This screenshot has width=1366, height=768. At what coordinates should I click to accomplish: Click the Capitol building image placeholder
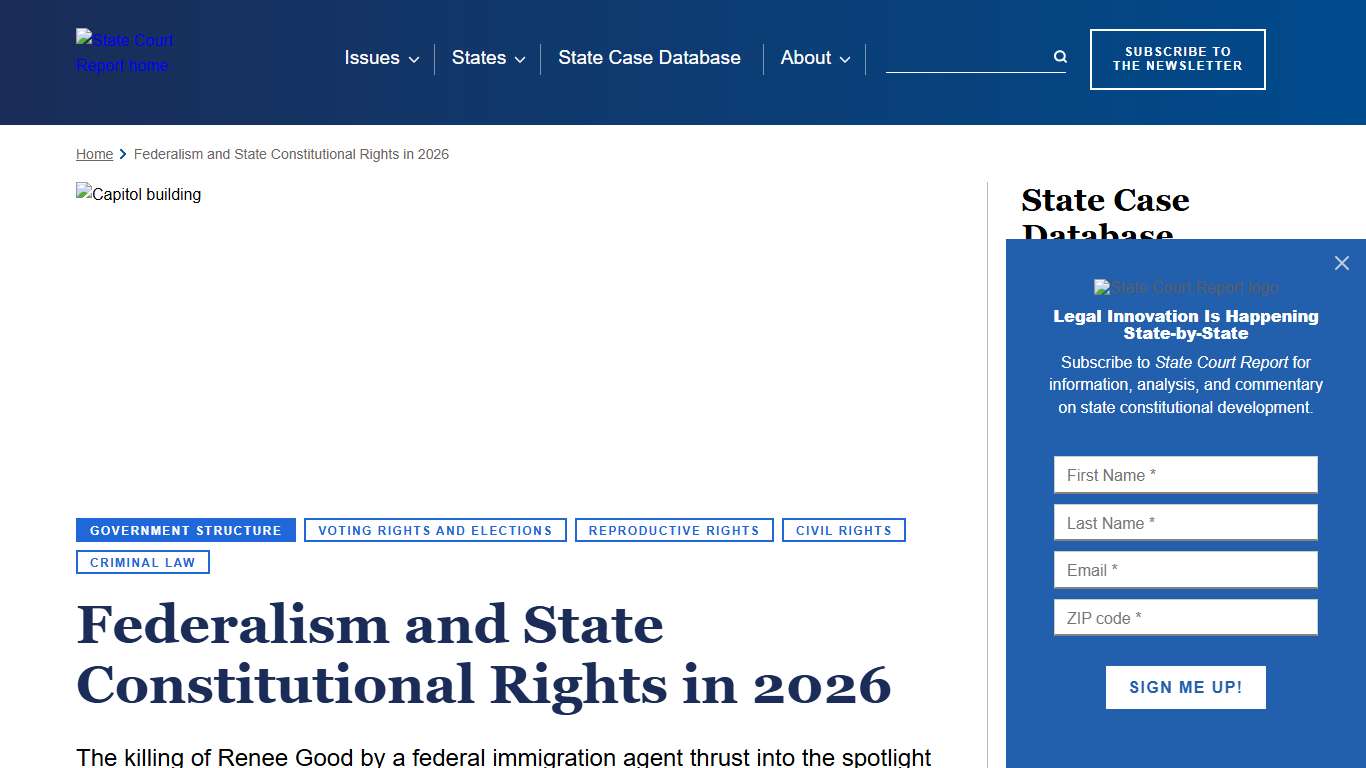[x=138, y=194]
